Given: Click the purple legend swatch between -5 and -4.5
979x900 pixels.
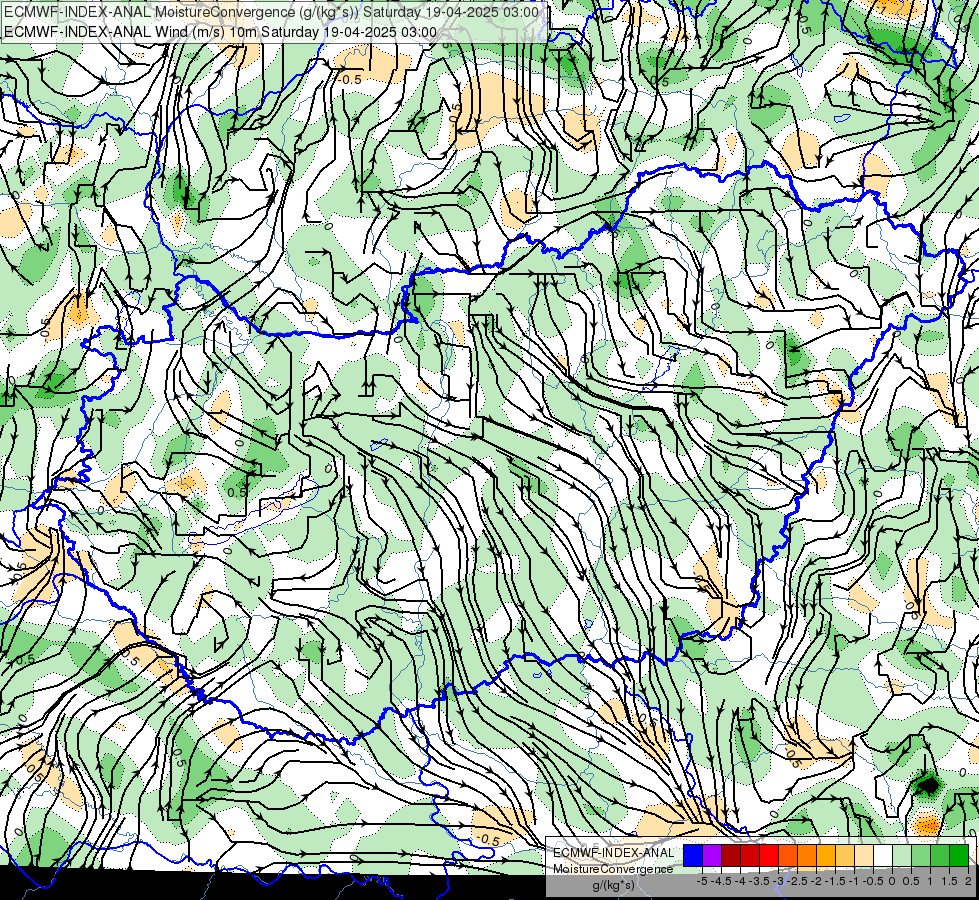Looking at the screenshot, I should [x=712, y=855].
